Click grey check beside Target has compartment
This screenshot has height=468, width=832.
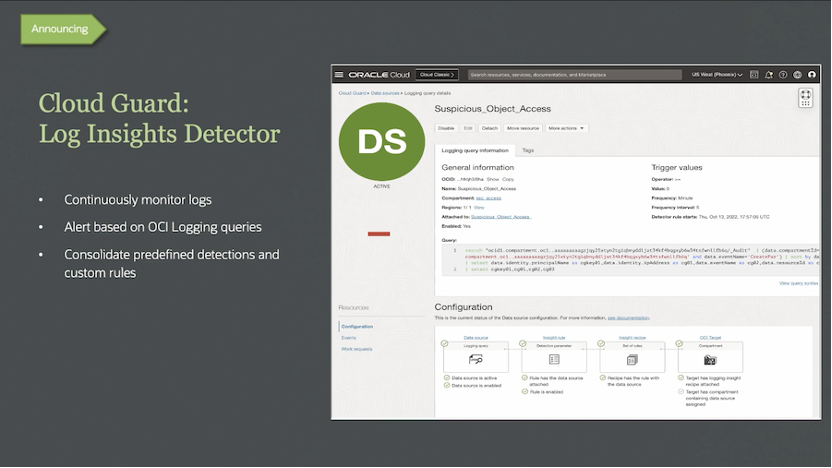click(681, 392)
